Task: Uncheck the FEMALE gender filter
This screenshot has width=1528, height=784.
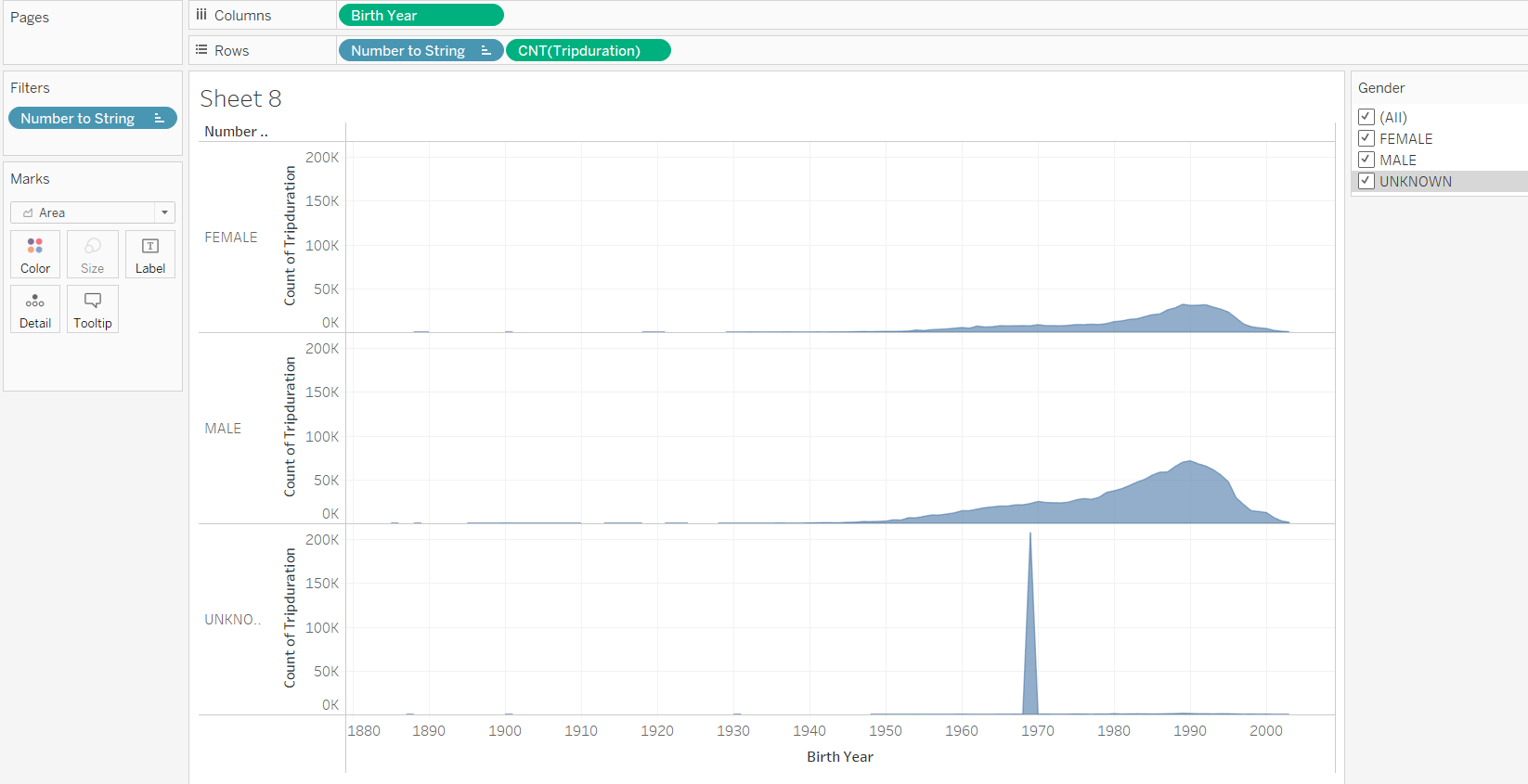Action: (x=1366, y=138)
